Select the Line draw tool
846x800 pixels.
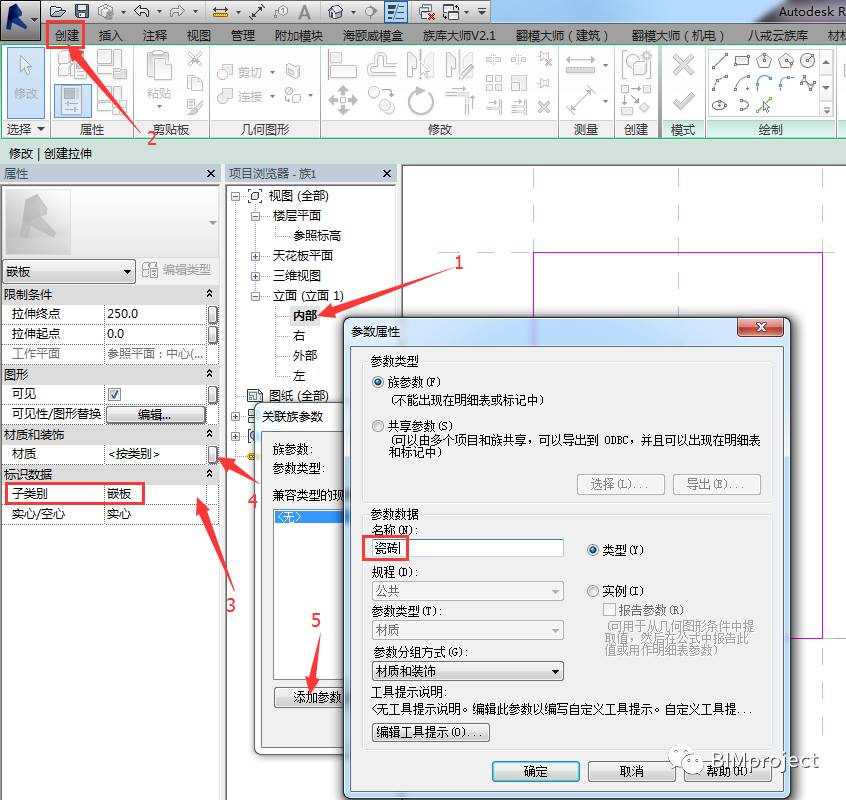719,61
